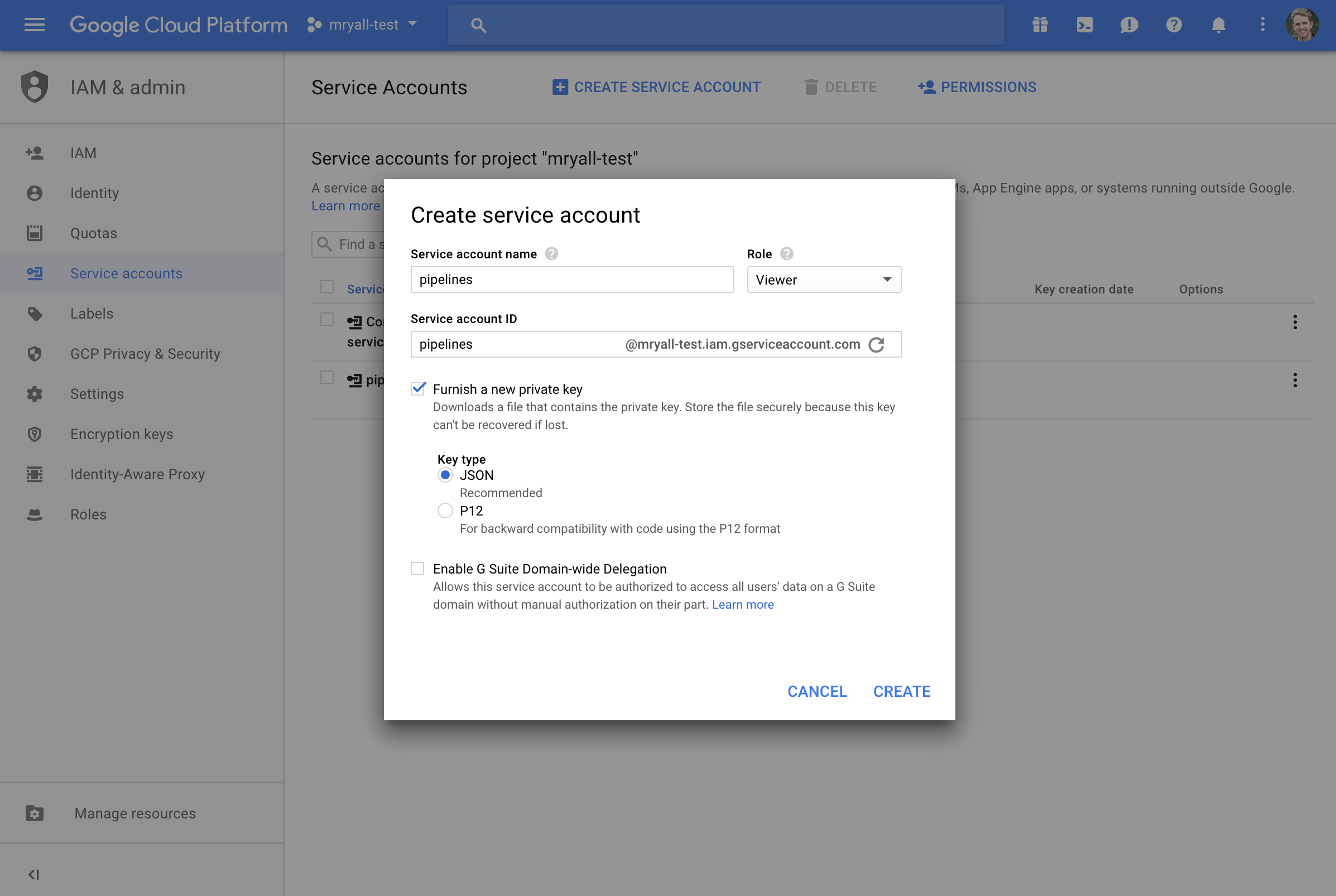Activate Google Cloud Shell icon

pos(1084,25)
